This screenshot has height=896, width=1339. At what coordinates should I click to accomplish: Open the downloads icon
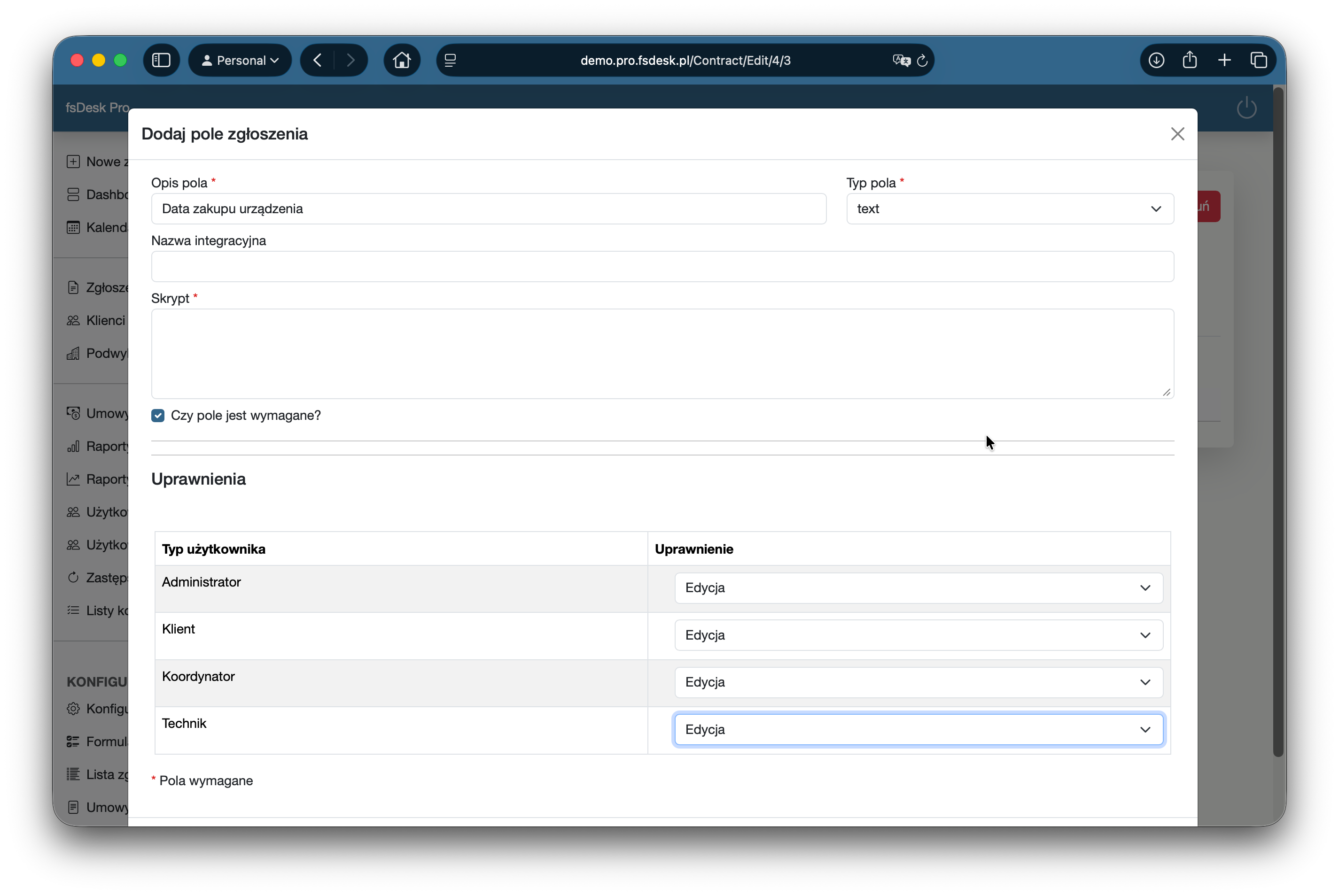pos(1156,60)
